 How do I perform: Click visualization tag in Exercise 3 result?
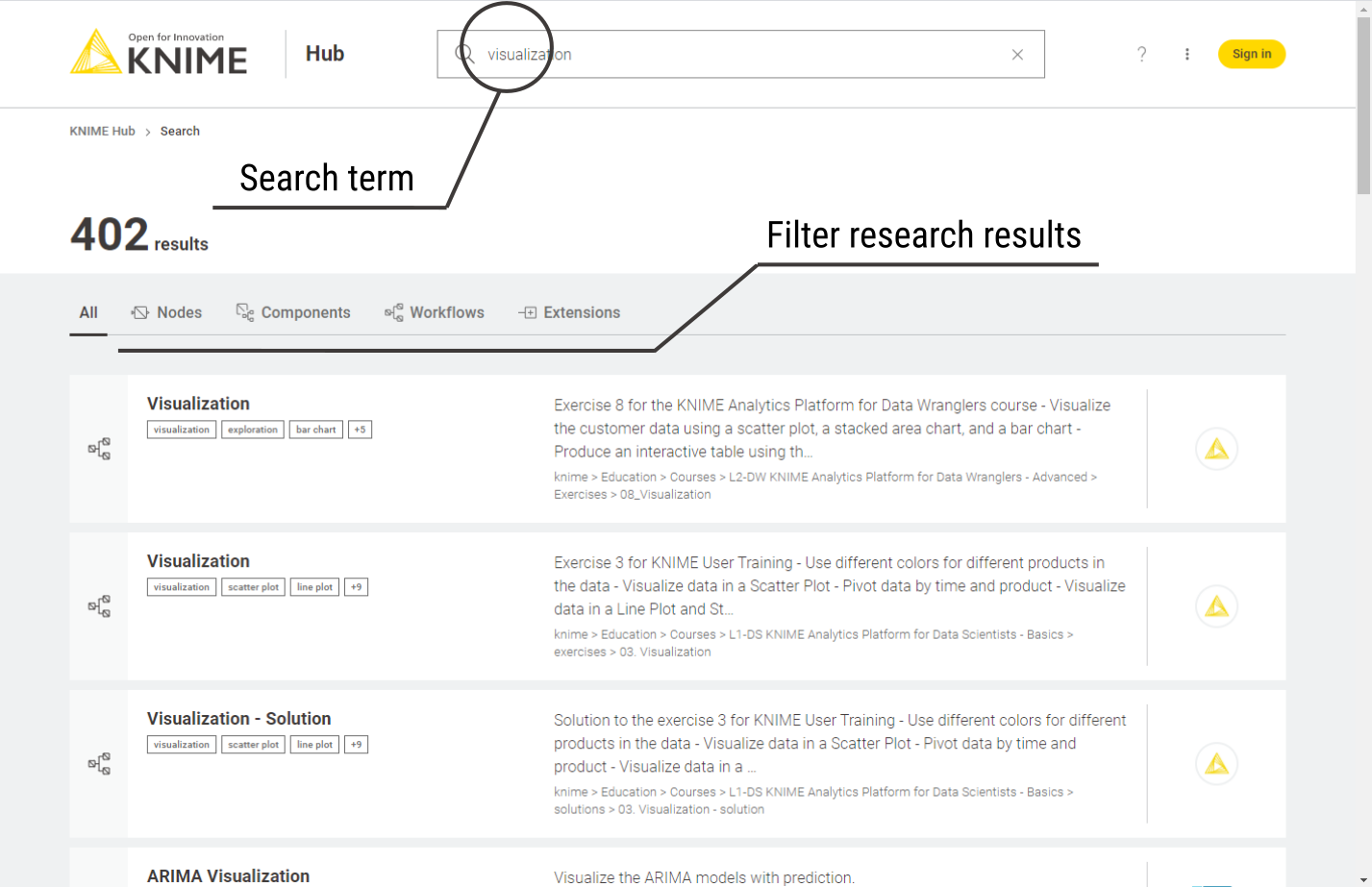(x=182, y=587)
